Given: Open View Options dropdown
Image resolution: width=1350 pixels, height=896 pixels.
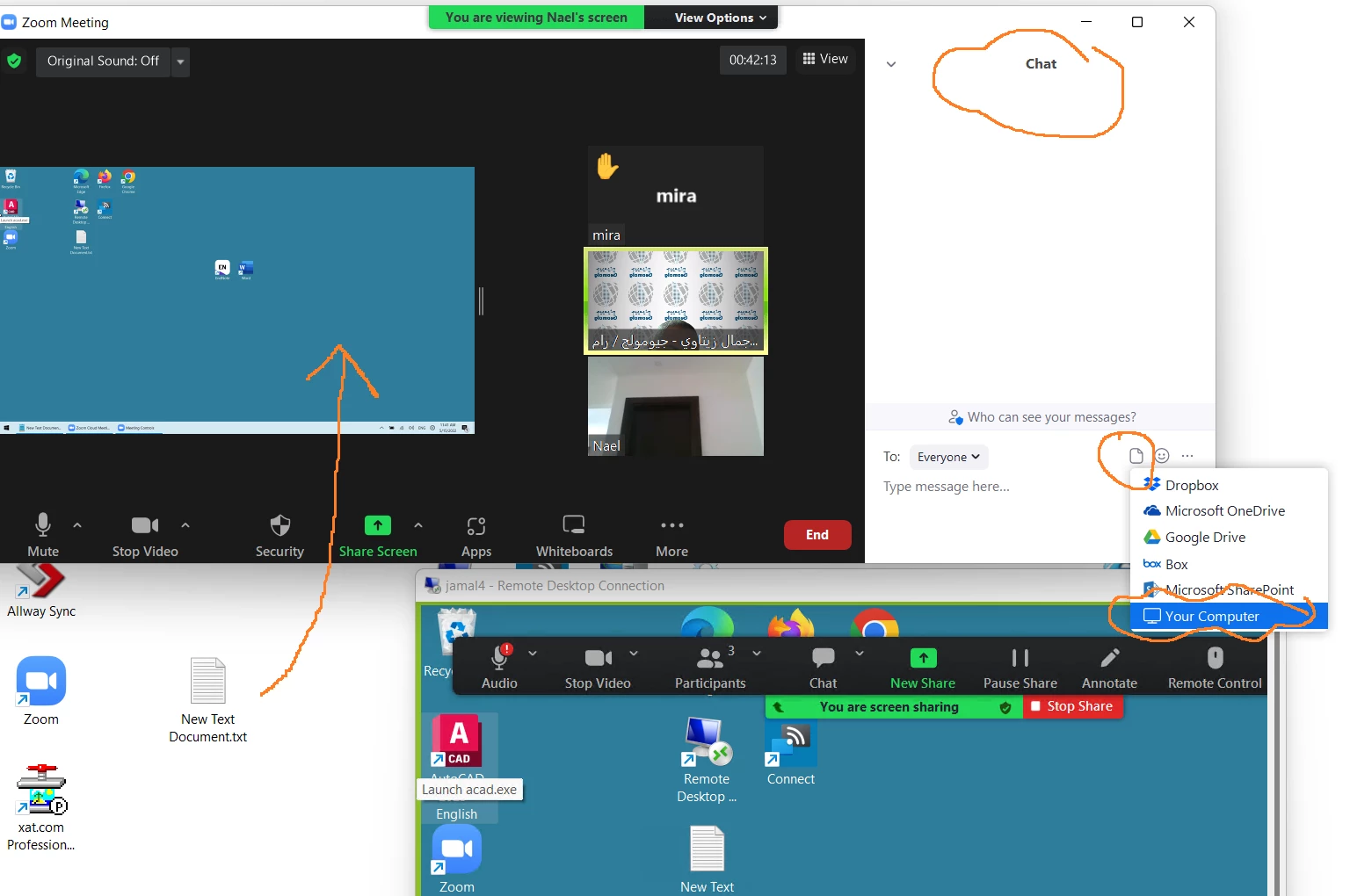Looking at the screenshot, I should [x=720, y=18].
